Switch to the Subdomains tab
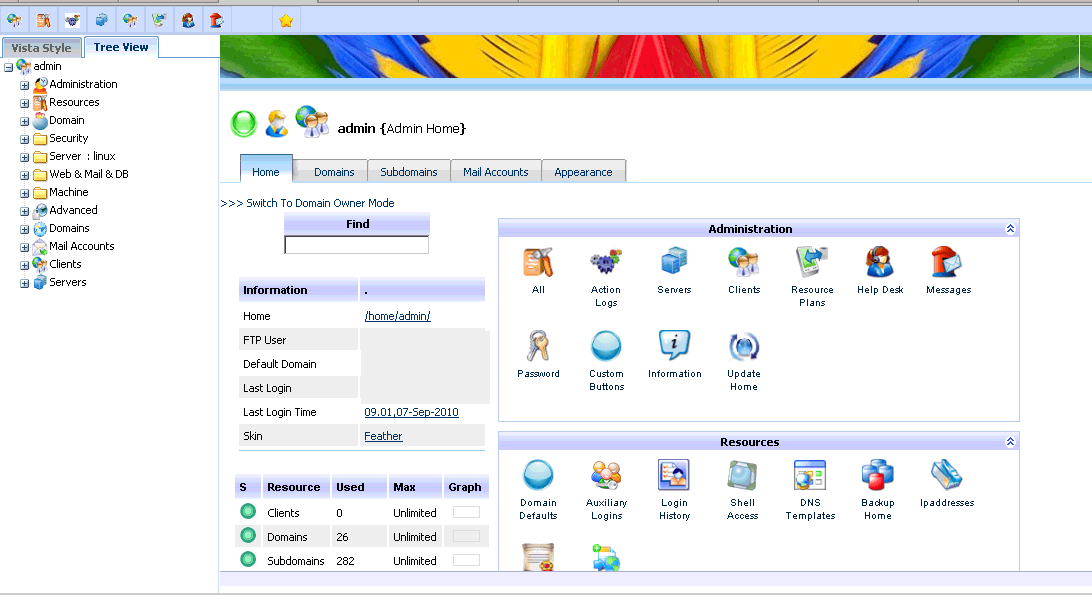Image resolution: width=1092 pixels, height=595 pixels. pos(409,172)
